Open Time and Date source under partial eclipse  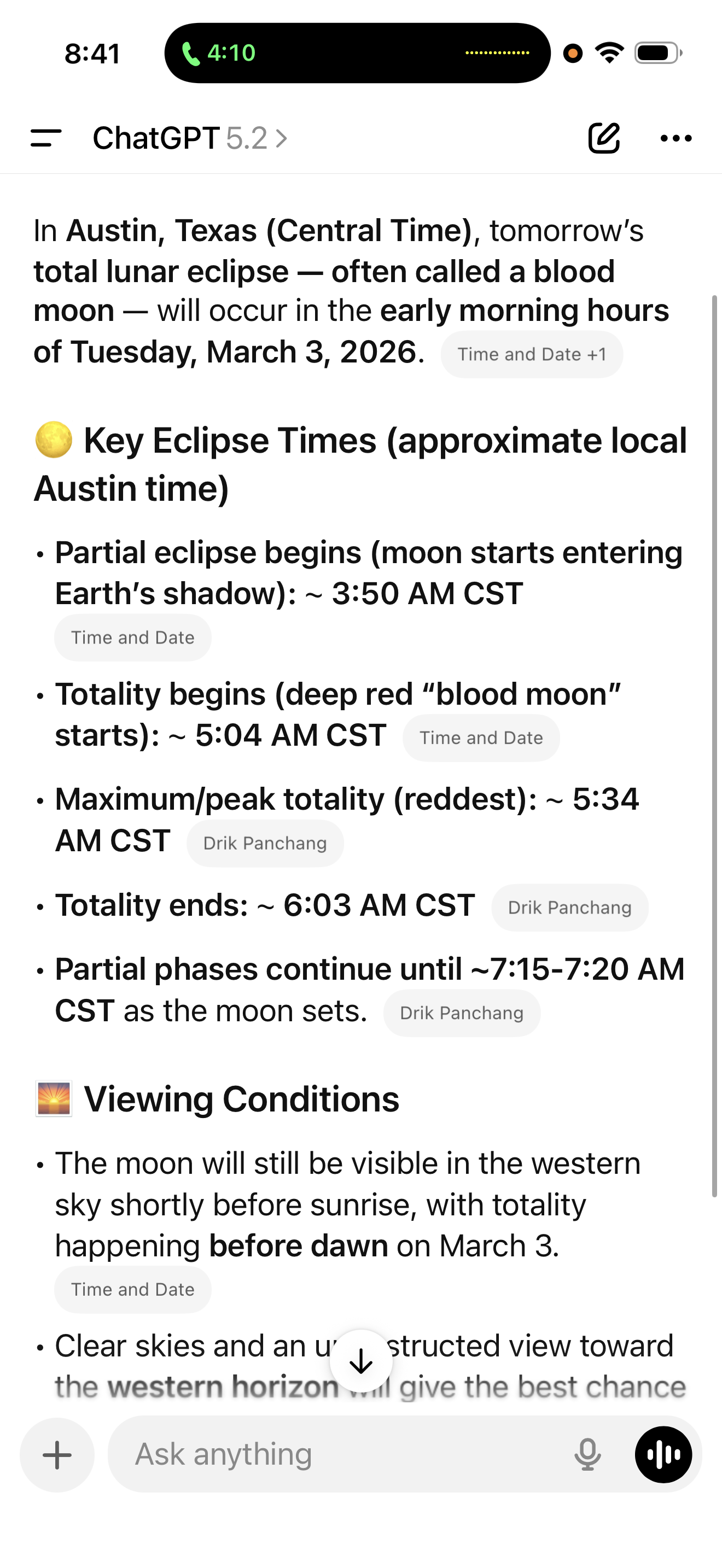point(133,637)
